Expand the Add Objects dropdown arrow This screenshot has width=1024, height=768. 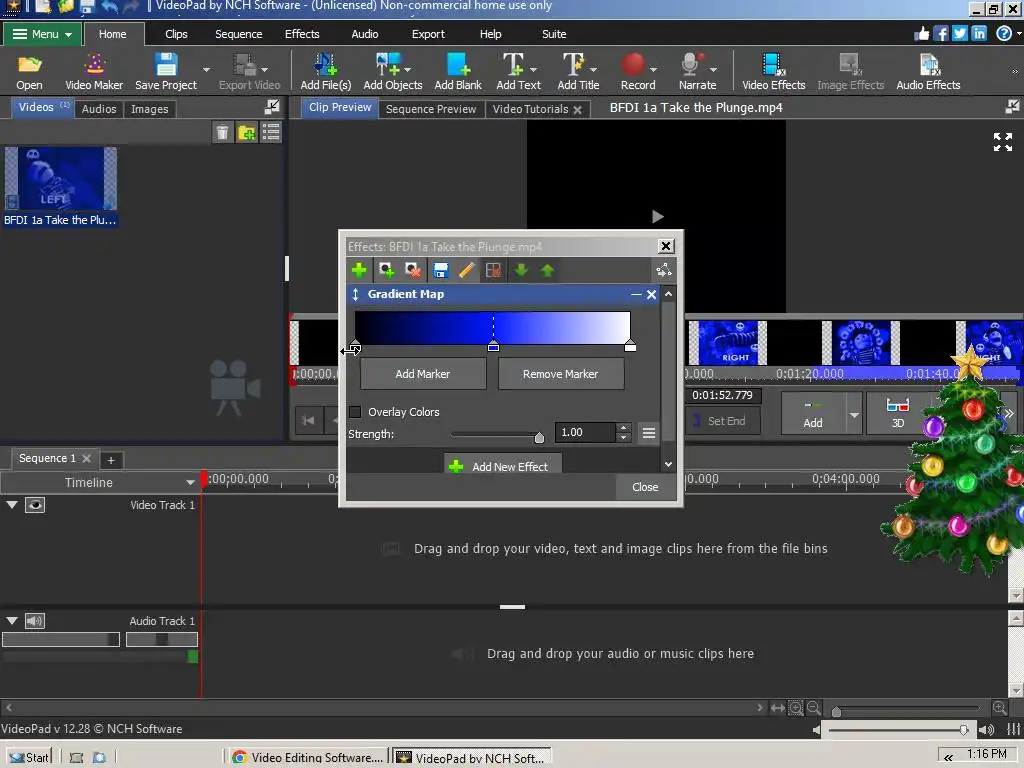(x=408, y=69)
